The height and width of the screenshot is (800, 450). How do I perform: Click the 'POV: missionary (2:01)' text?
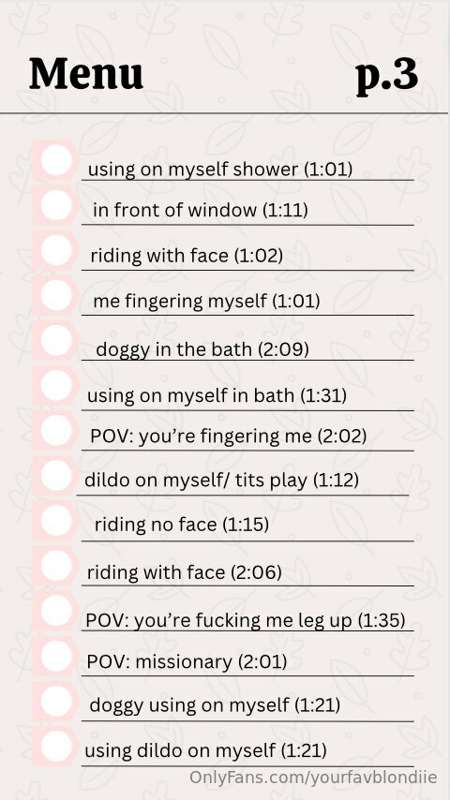point(187,662)
